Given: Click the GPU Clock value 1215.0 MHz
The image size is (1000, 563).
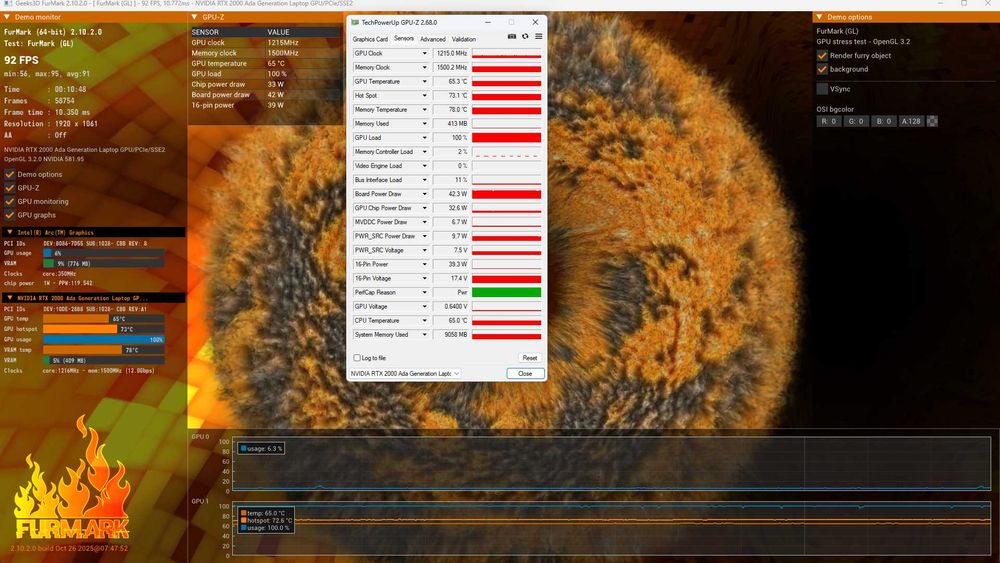Looking at the screenshot, I should [451, 54].
